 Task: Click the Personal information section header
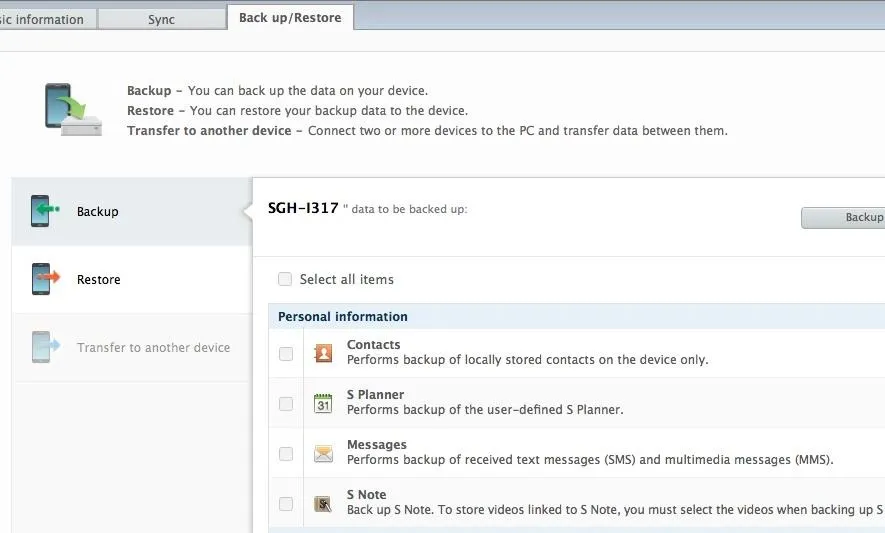[576, 316]
